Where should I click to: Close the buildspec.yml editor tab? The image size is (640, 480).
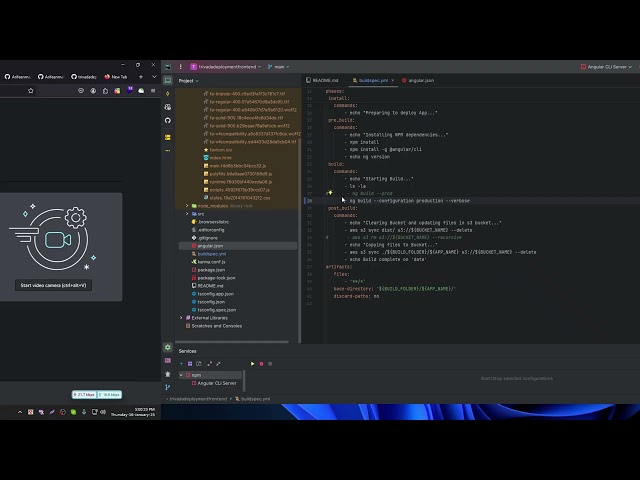pos(393,80)
